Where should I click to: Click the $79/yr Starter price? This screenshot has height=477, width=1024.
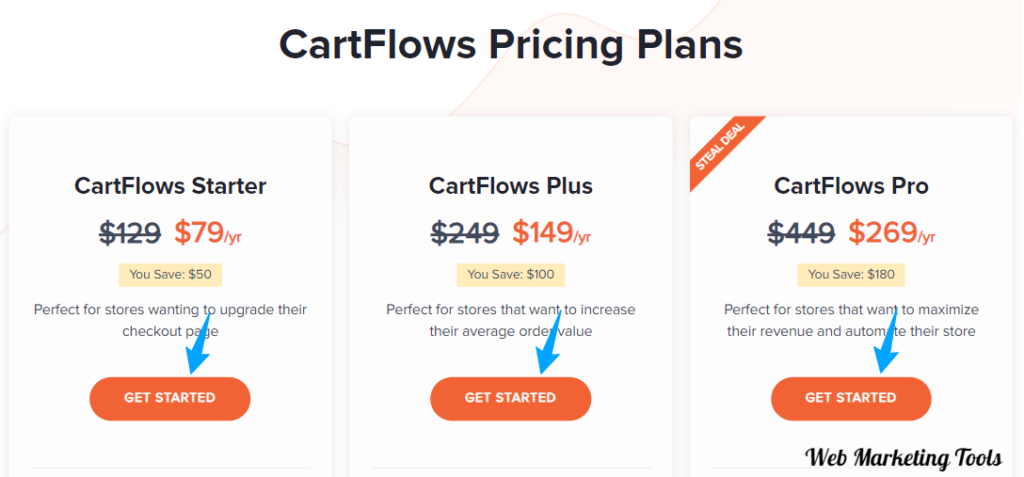(208, 232)
